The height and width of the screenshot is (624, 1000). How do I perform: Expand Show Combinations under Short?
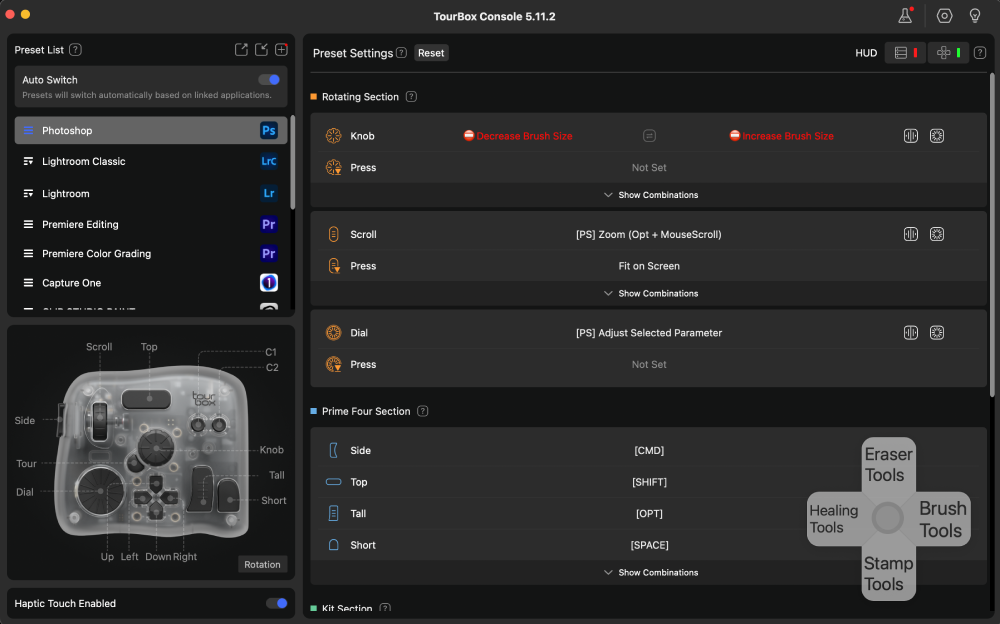click(651, 573)
